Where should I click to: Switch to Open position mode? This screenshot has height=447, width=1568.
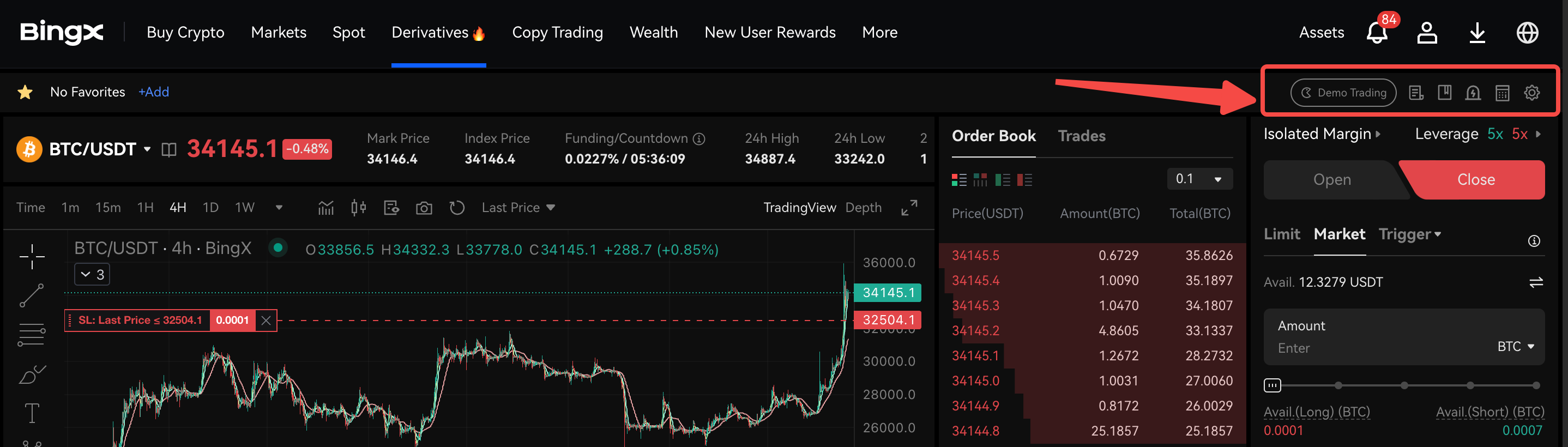(x=1331, y=180)
